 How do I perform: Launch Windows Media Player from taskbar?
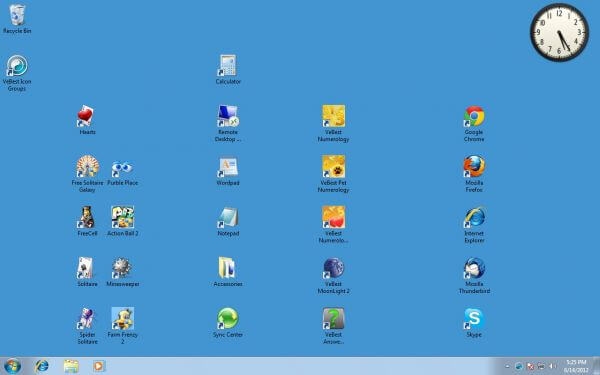pos(99,366)
